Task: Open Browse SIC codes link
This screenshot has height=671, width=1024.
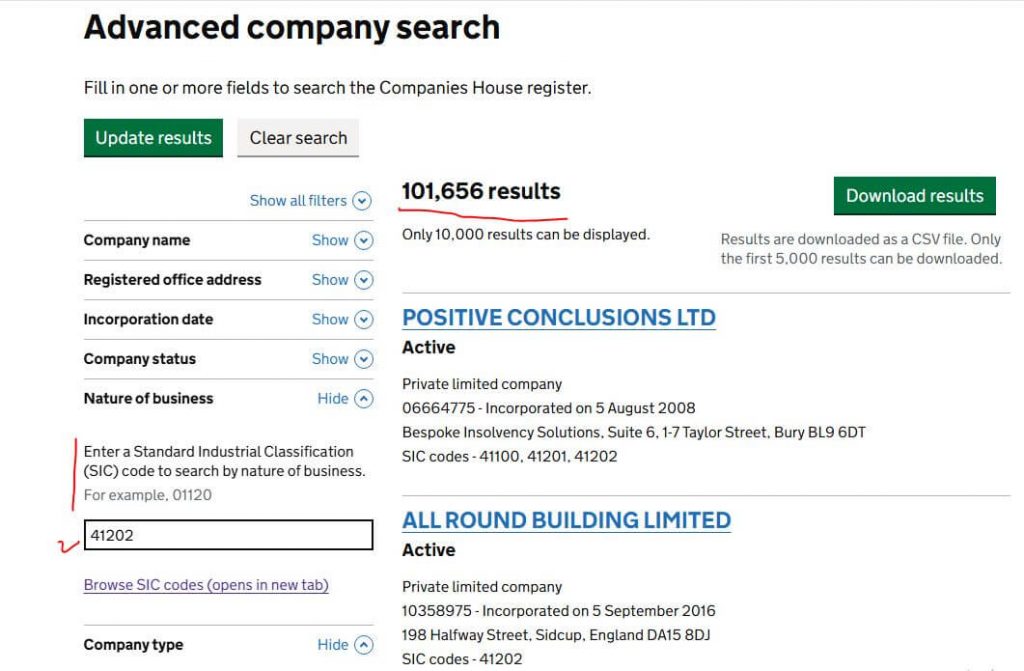Action: (206, 585)
